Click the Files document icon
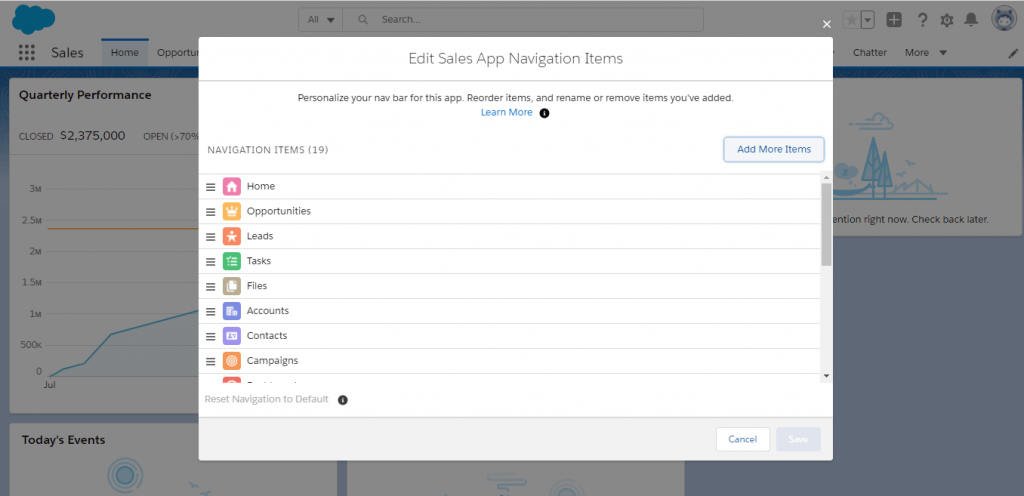1024x496 pixels. [232, 286]
